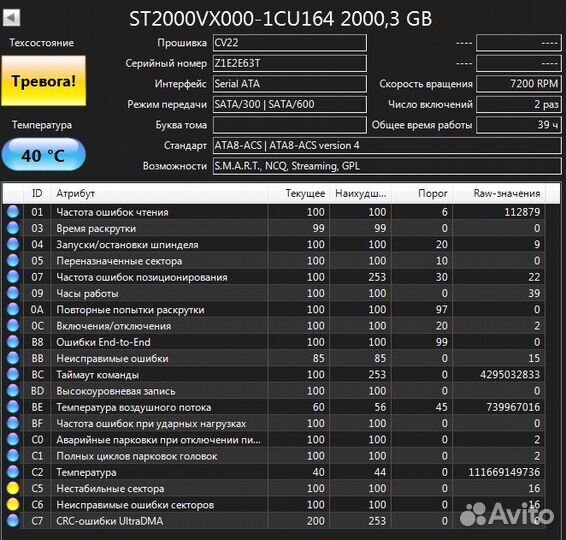The image size is (566, 540).
Task: Select the row Нестабильные сектора
Action: pyautogui.click(x=274, y=488)
